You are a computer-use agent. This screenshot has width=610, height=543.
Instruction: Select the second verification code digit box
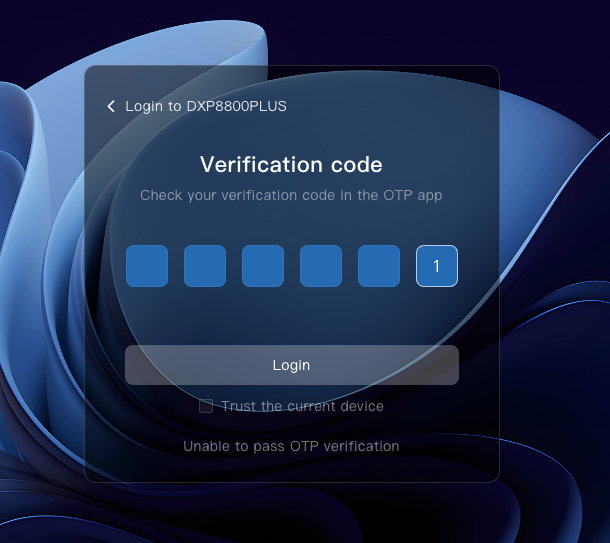pos(205,266)
